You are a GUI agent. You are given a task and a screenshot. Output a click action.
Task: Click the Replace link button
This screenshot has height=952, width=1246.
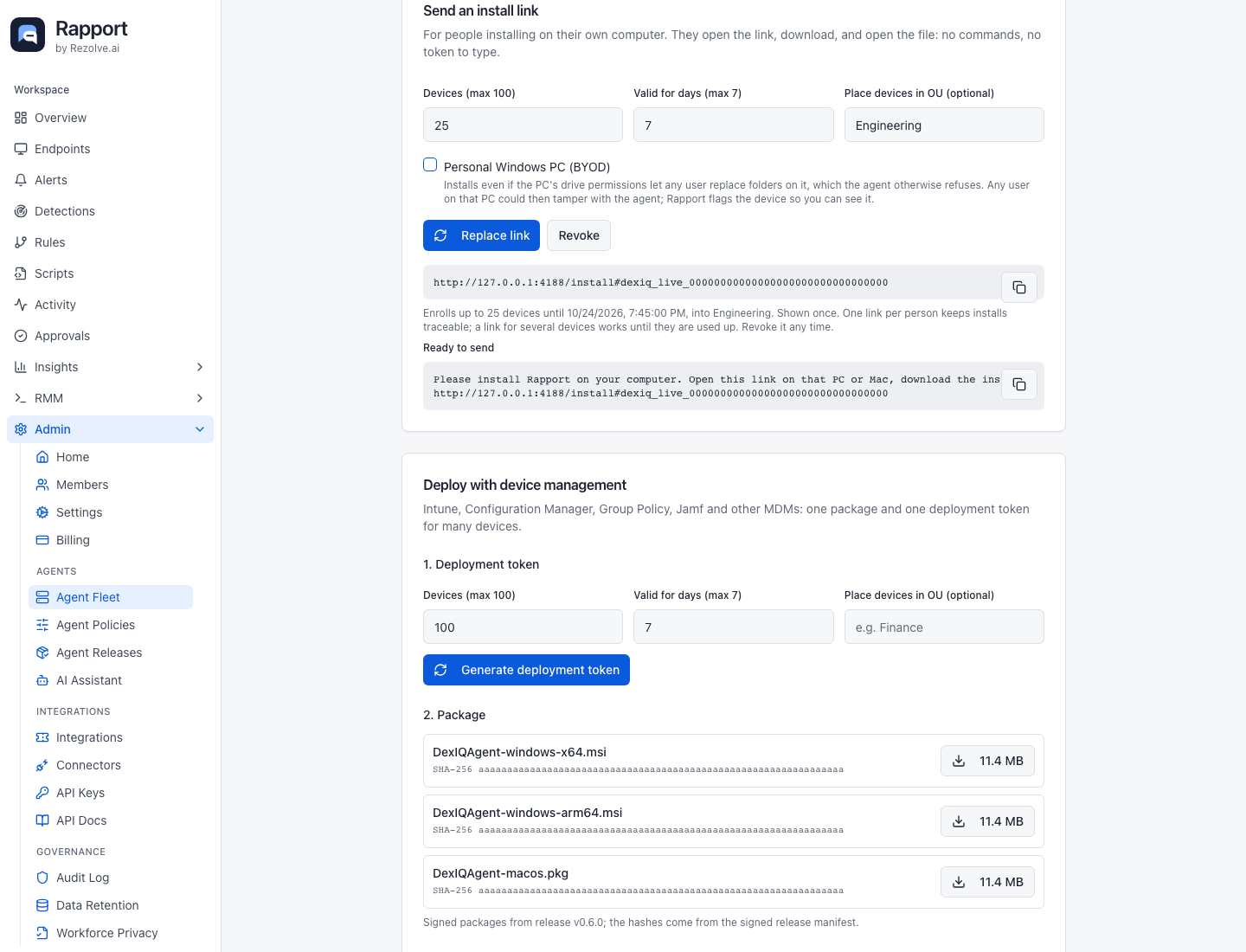pos(481,235)
